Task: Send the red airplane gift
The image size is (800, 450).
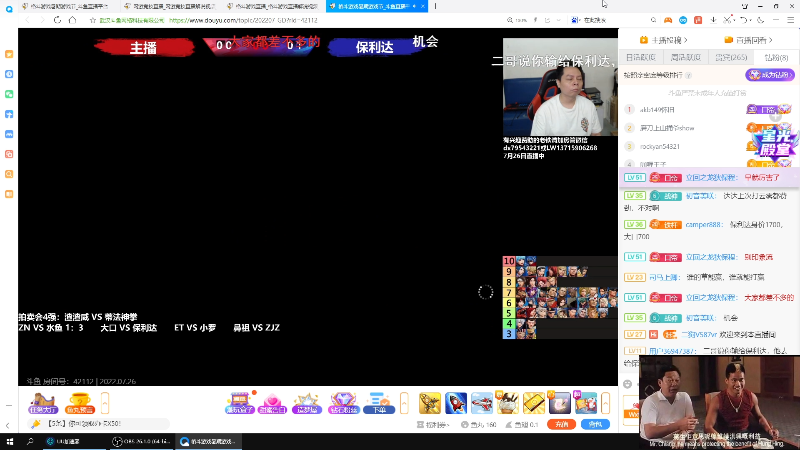Action: tap(482, 403)
